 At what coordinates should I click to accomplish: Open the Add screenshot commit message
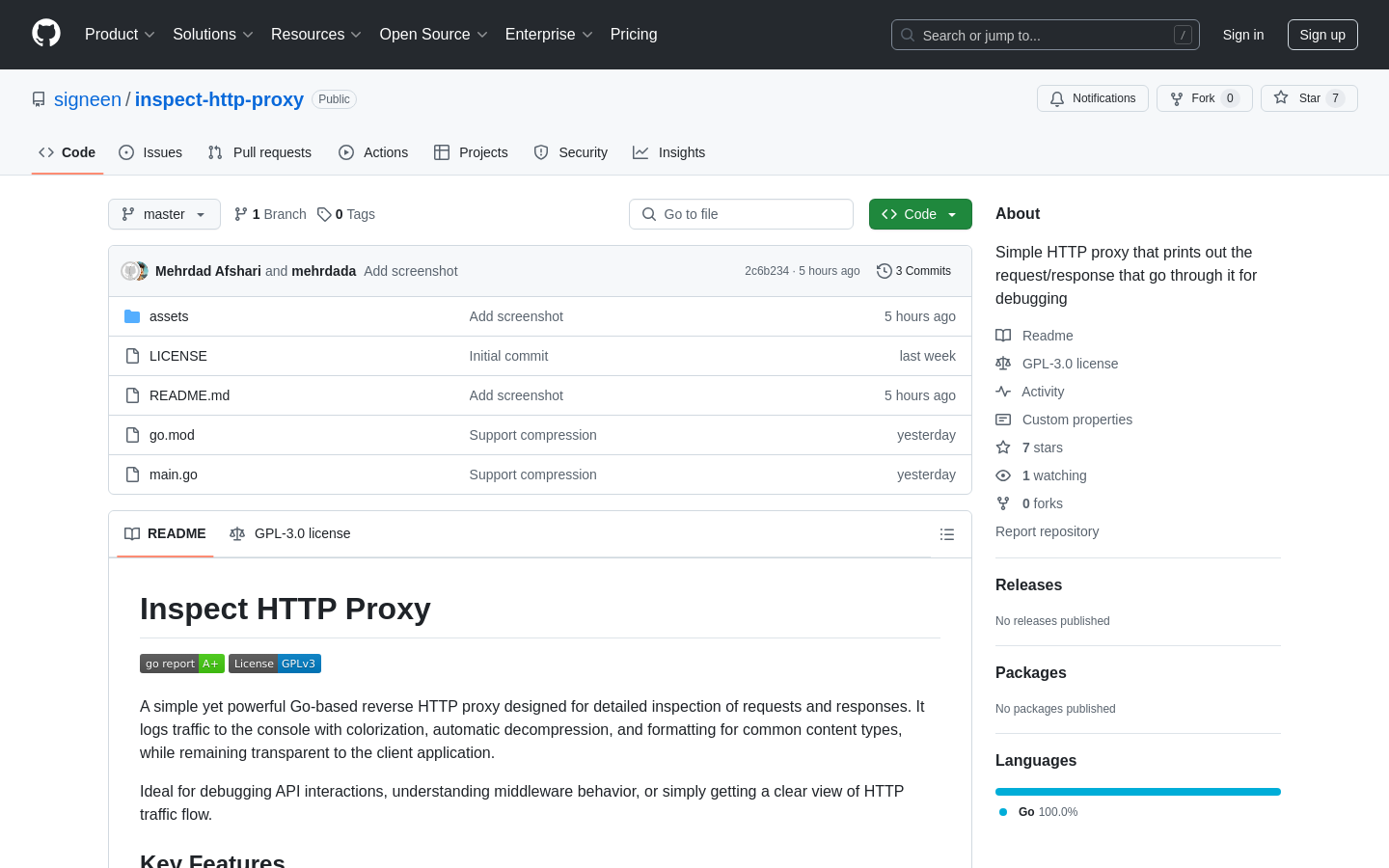point(411,271)
